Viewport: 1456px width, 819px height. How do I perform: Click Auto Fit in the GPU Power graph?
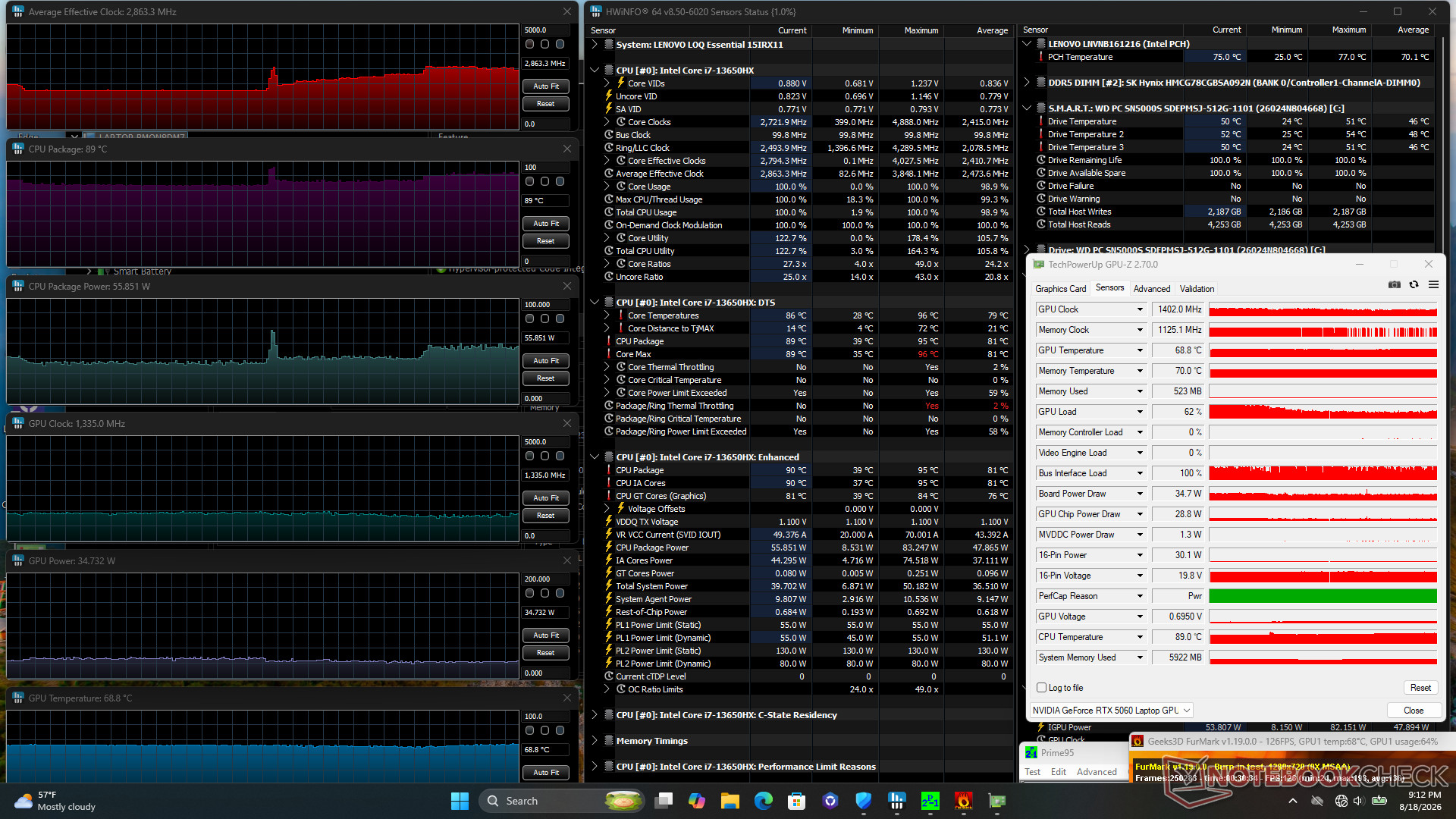tap(546, 635)
